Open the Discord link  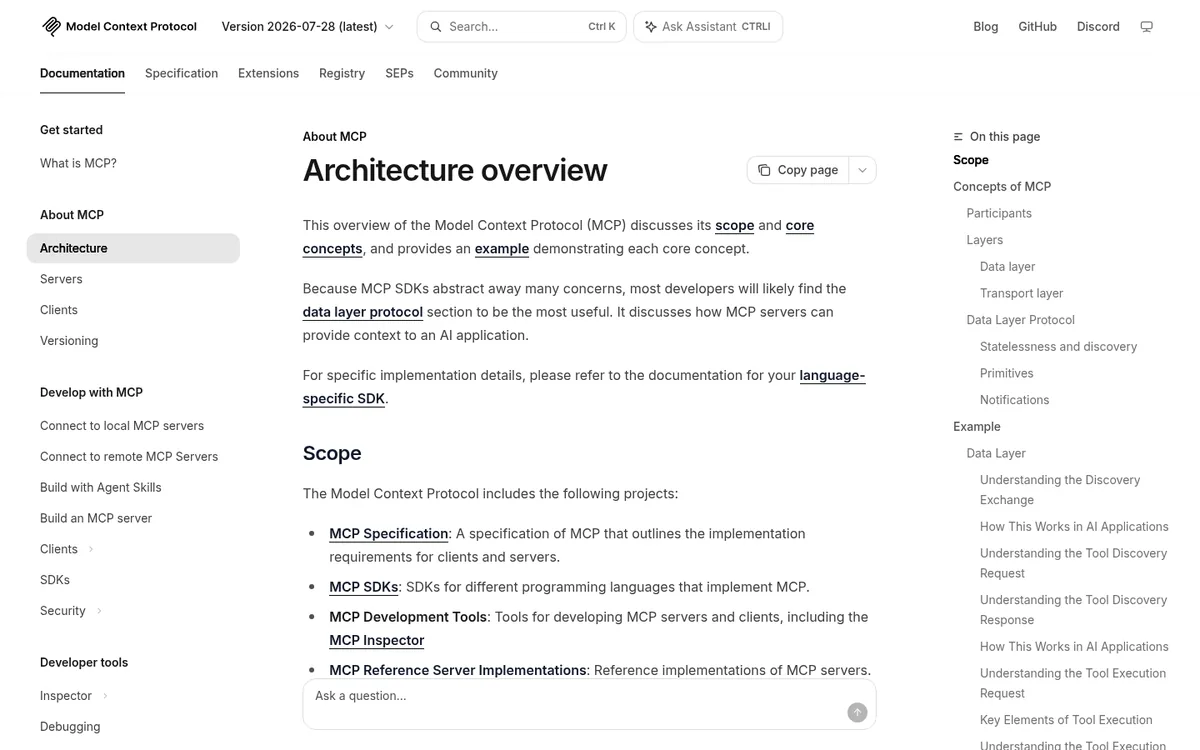click(1098, 27)
